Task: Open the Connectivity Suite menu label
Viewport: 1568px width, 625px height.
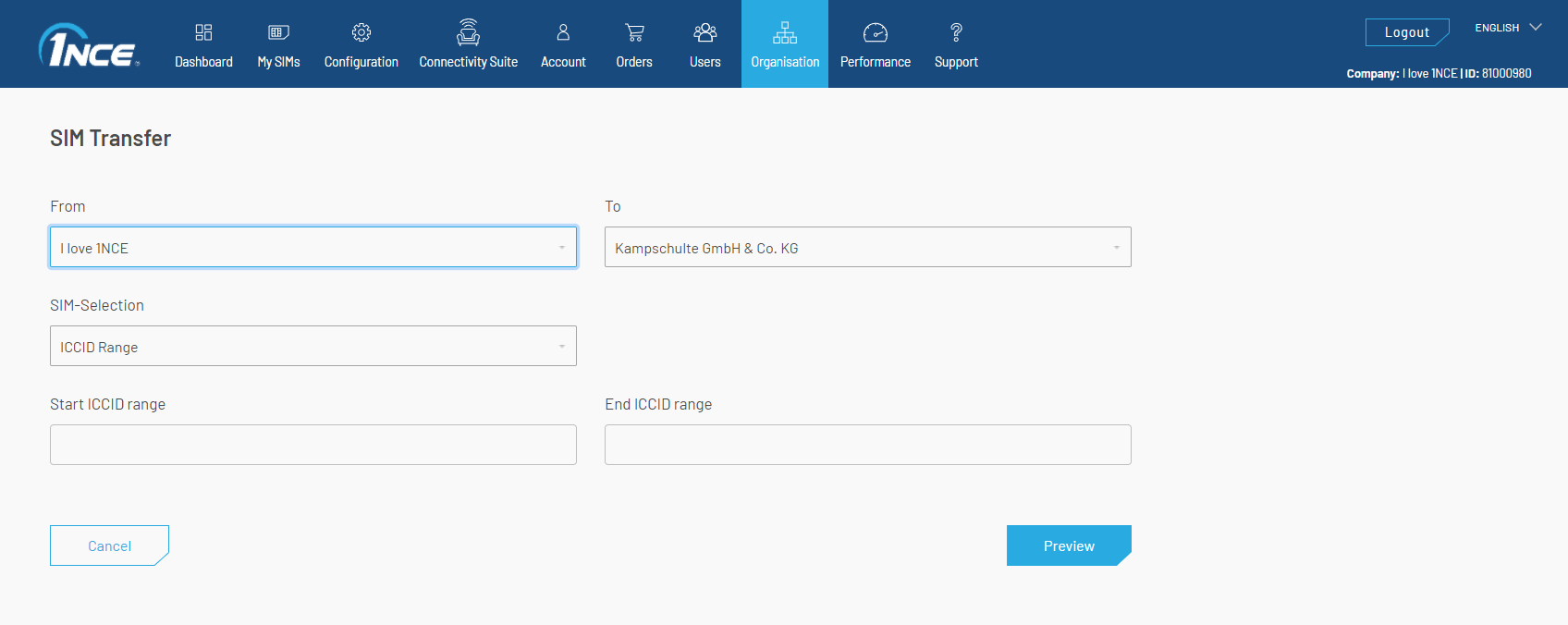Action: (x=469, y=62)
